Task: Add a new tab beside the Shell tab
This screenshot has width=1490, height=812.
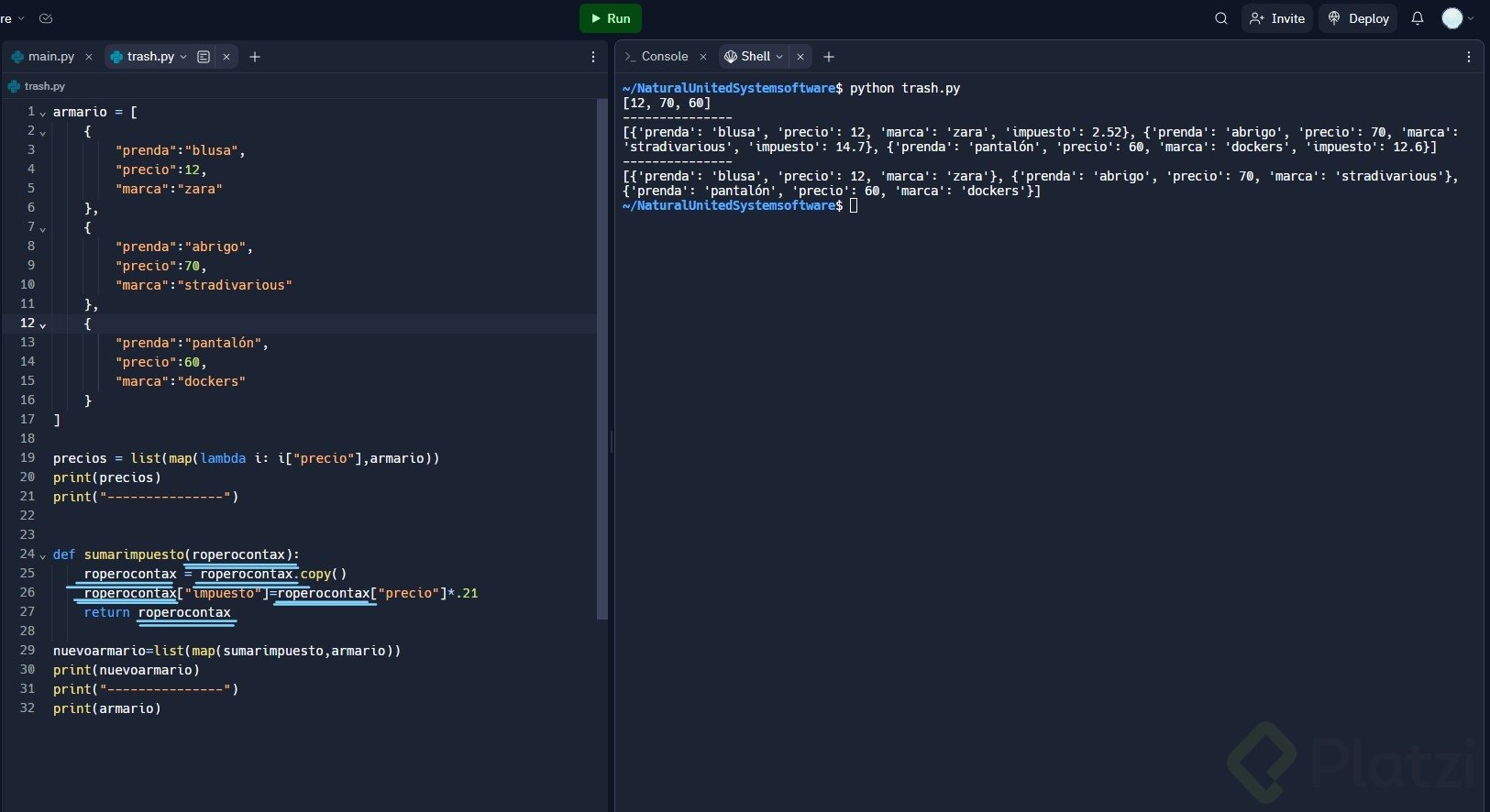Action: click(829, 57)
